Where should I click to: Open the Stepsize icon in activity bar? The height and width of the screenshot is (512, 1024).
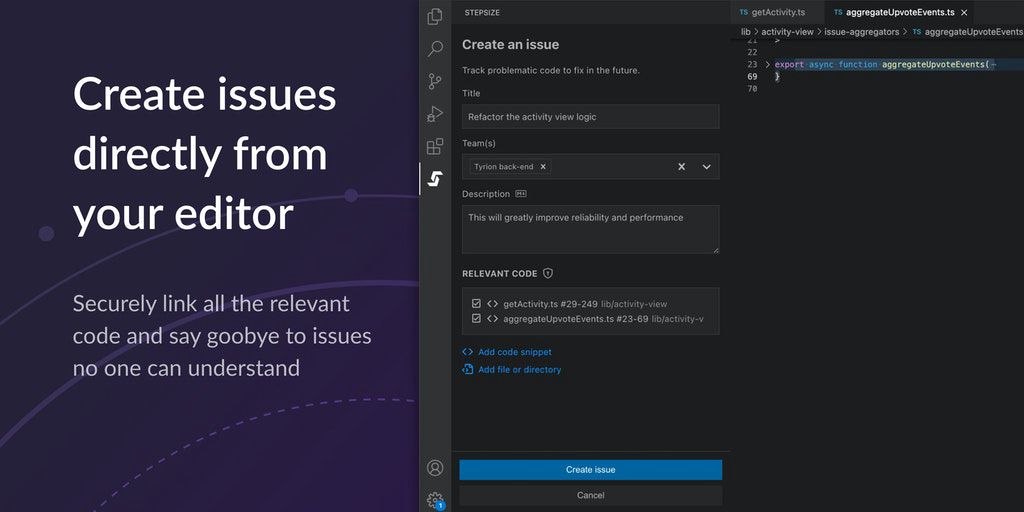pyautogui.click(x=435, y=179)
